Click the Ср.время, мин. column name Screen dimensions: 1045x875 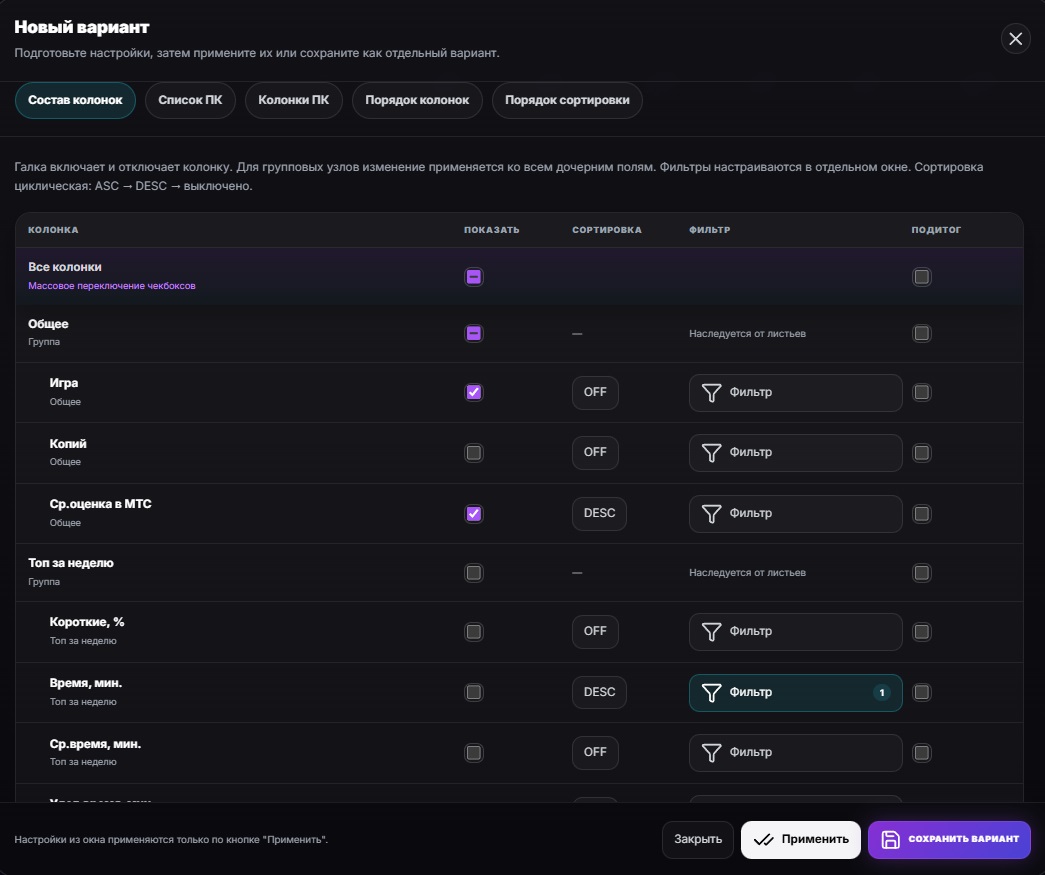(95, 744)
